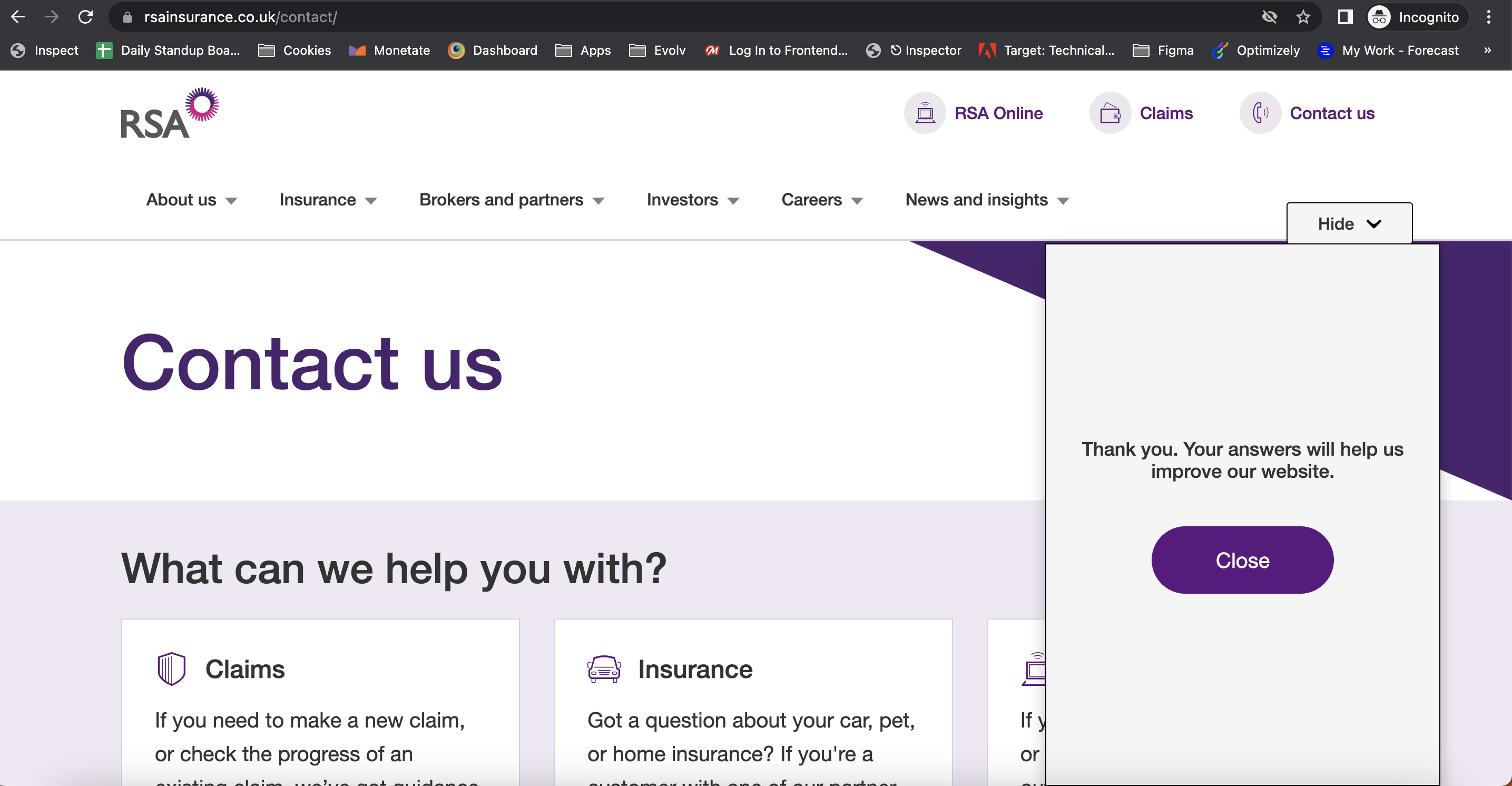1512x786 pixels.
Task: Open Brokers and partners dropdown
Action: point(511,200)
